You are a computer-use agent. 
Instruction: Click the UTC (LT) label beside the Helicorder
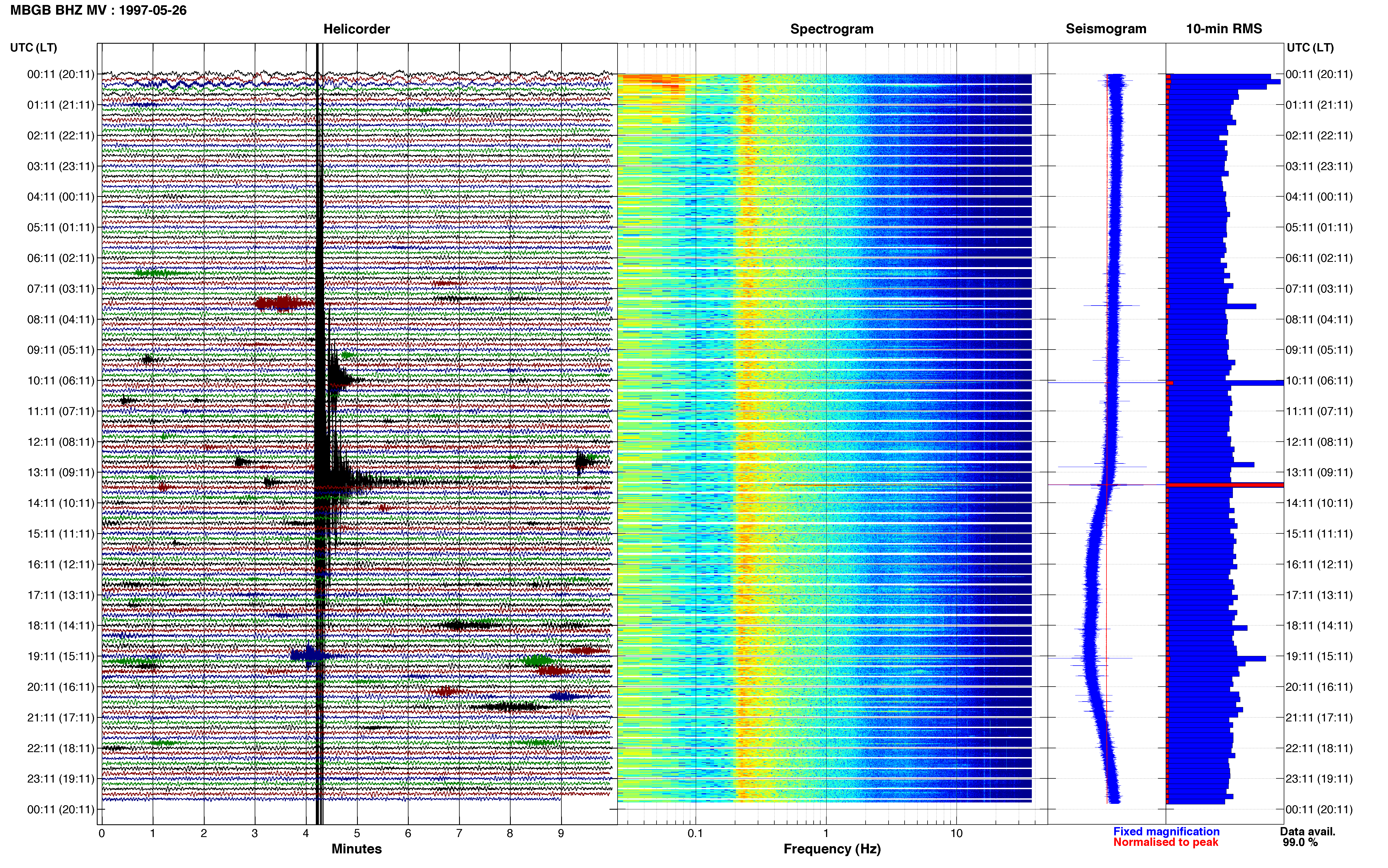[33, 48]
